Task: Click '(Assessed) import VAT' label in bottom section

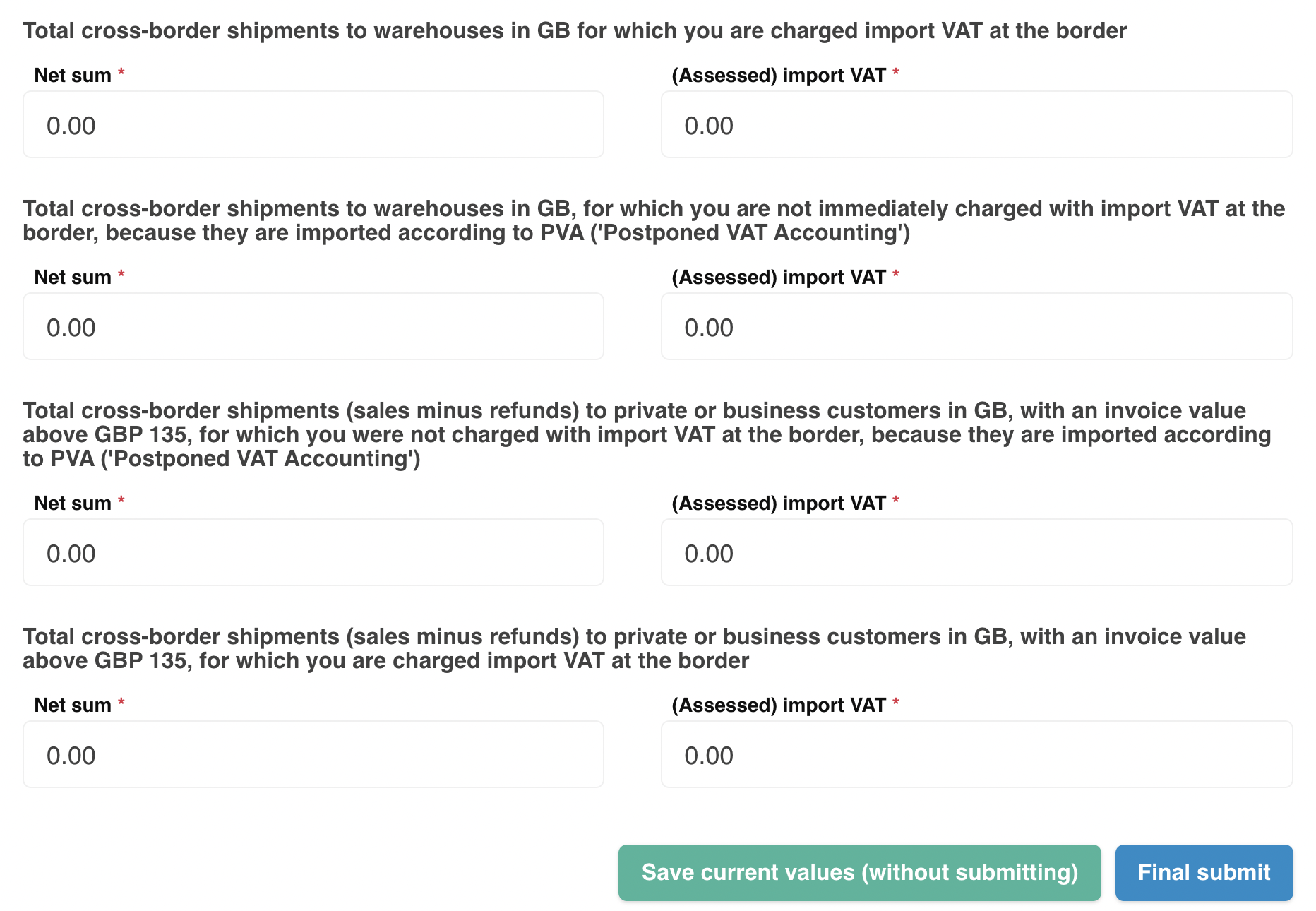Action: pyautogui.click(x=778, y=705)
